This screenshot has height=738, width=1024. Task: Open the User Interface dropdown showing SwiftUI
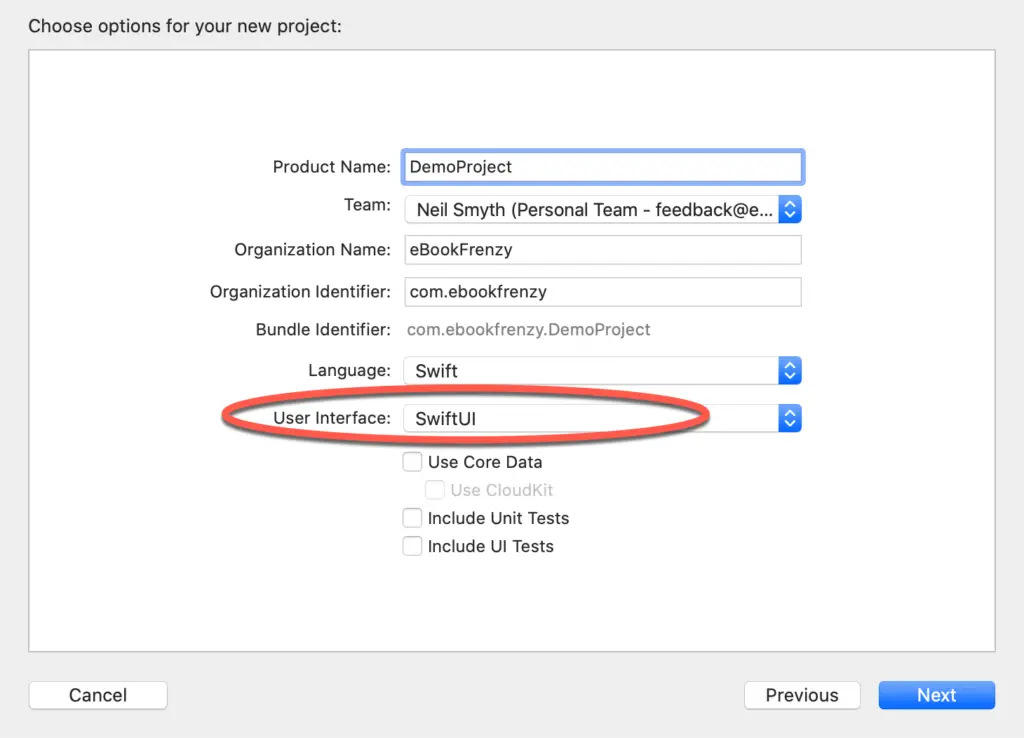pos(602,418)
